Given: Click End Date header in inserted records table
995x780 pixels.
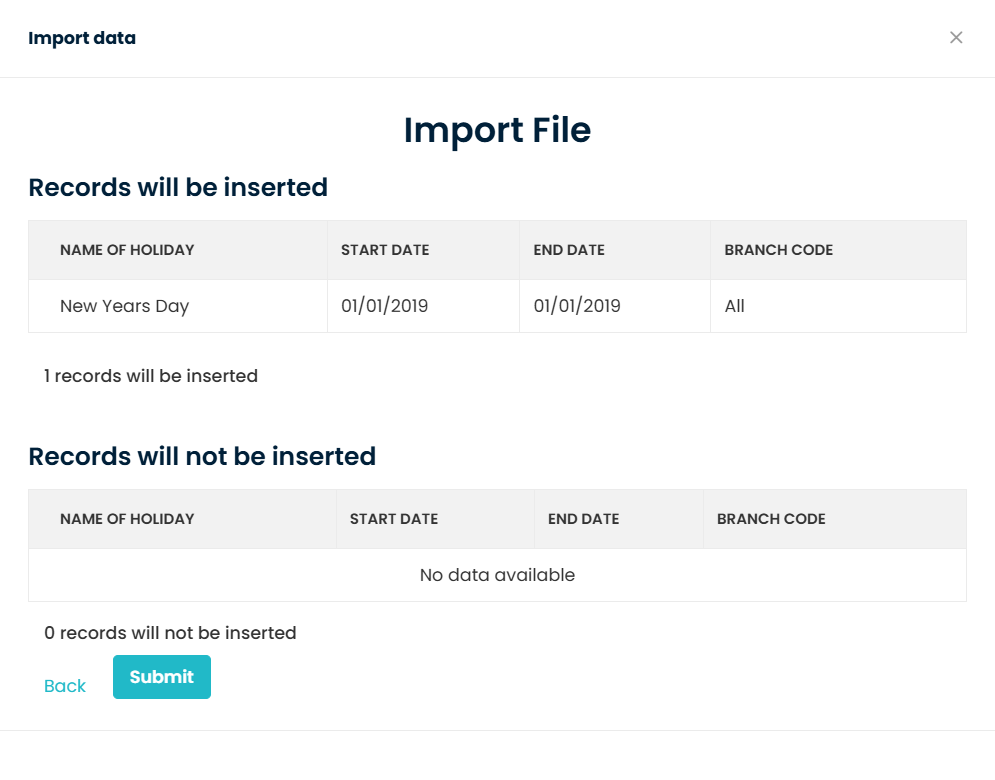Looking at the screenshot, I should tap(569, 250).
